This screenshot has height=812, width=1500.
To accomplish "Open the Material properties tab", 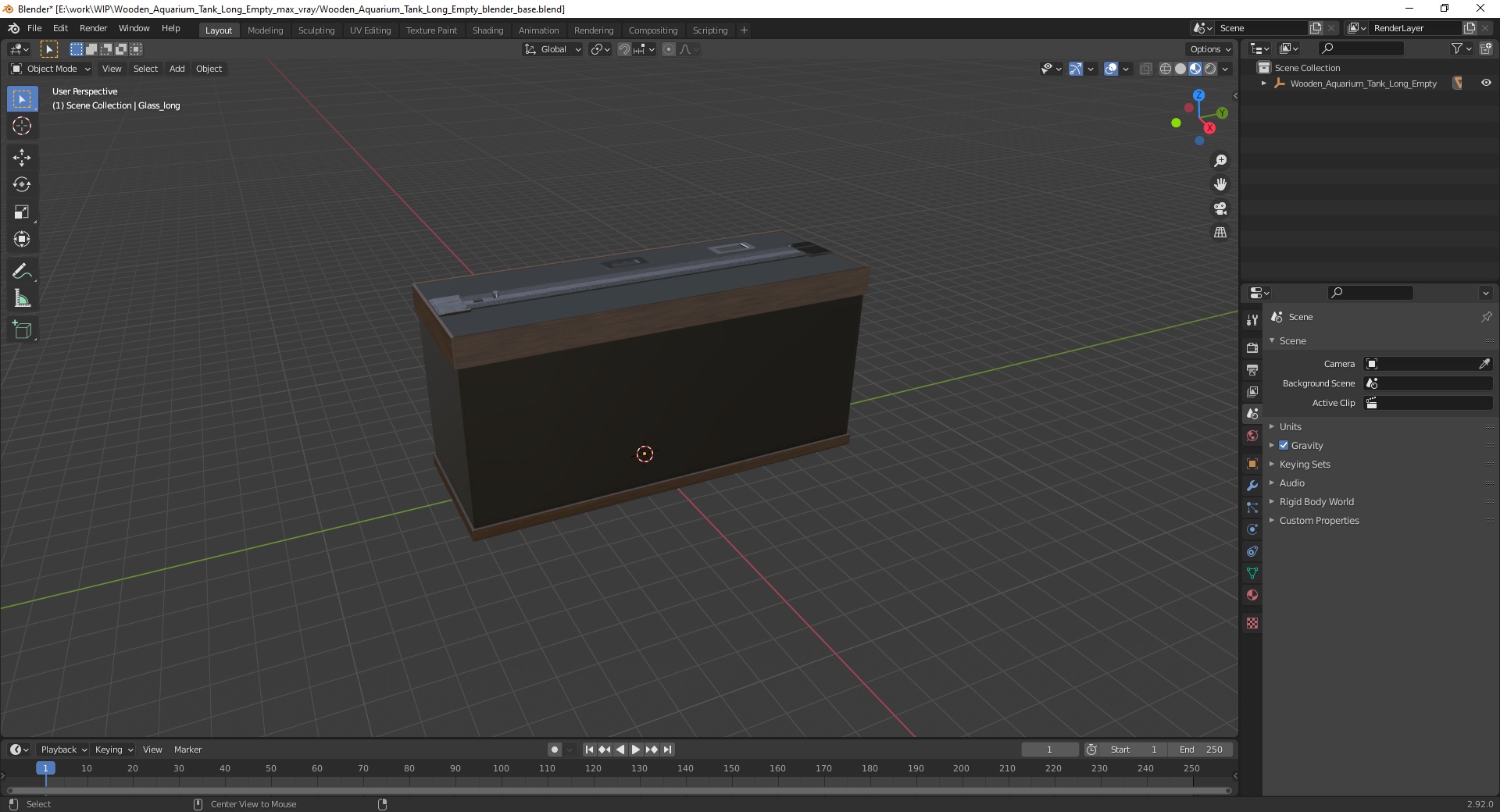I will point(1252,595).
